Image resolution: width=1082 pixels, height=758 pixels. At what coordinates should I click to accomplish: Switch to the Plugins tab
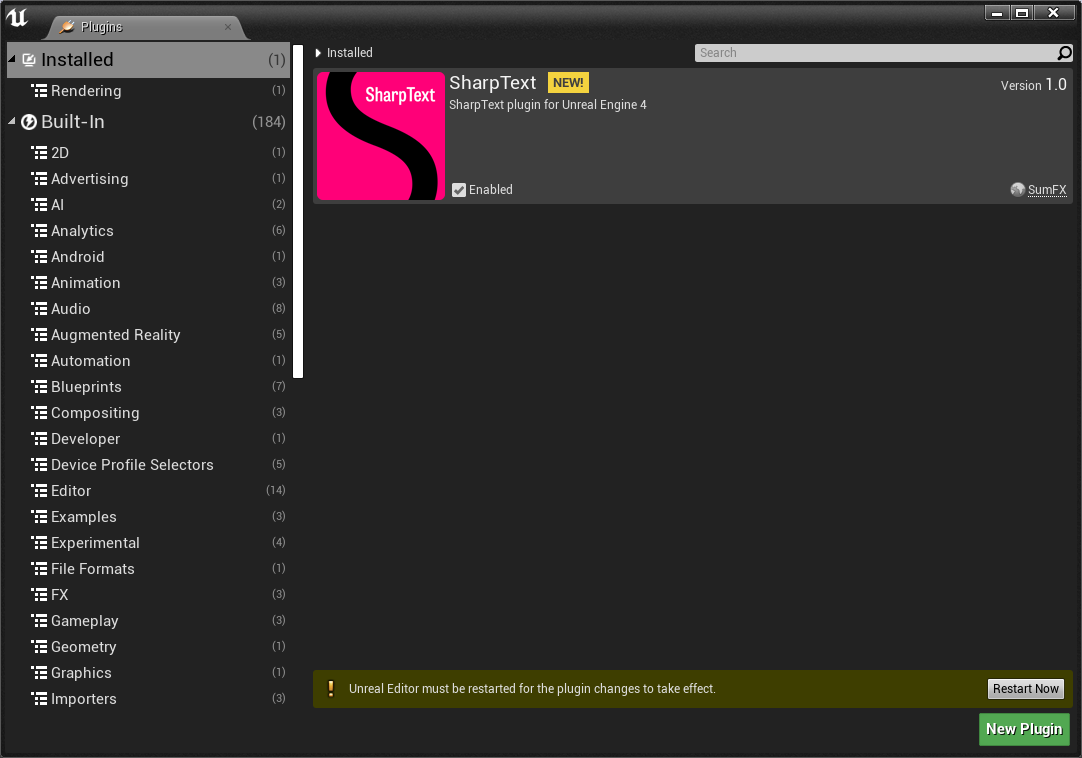tap(145, 27)
